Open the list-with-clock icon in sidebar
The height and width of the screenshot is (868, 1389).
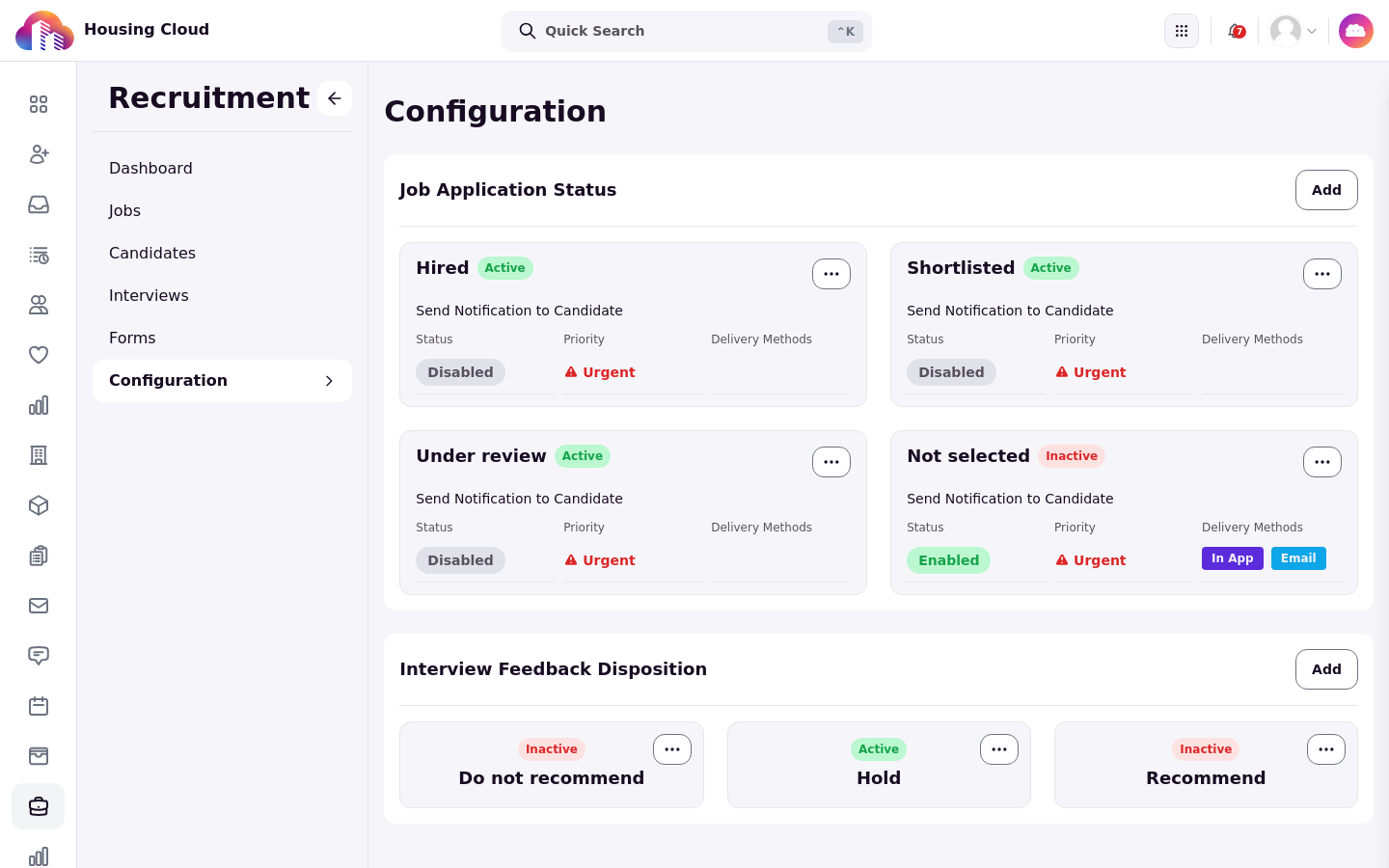(39, 255)
